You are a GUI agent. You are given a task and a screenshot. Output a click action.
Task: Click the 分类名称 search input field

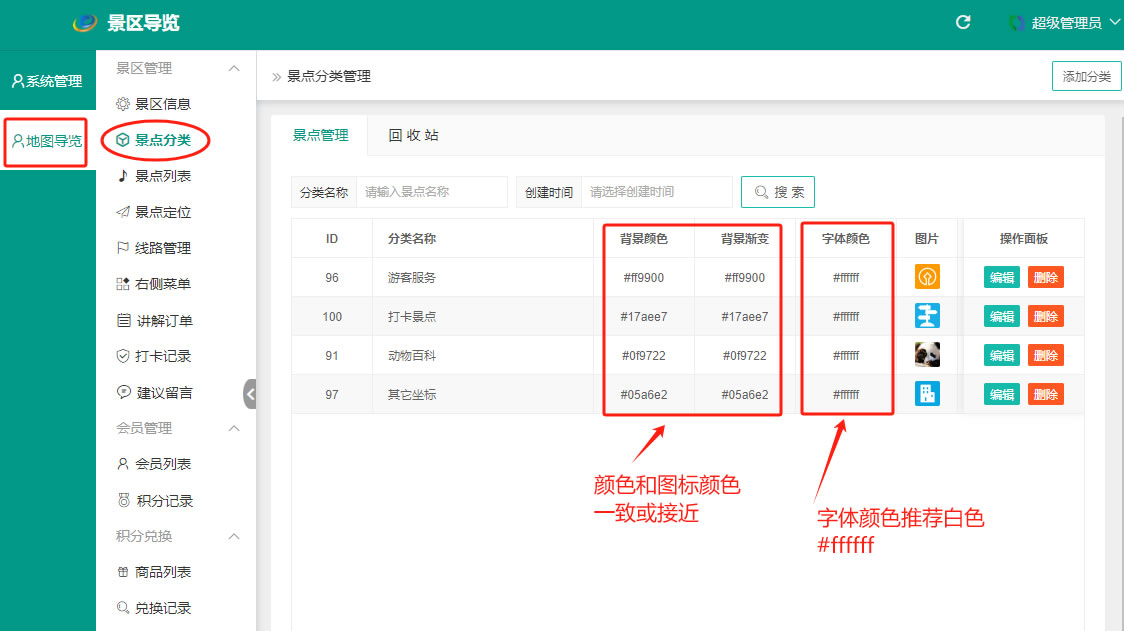[x=431, y=192]
